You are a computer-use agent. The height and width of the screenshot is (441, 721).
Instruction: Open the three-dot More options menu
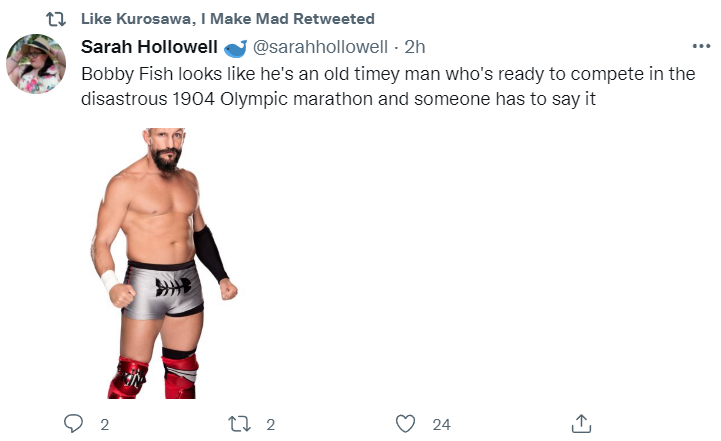(701, 46)
